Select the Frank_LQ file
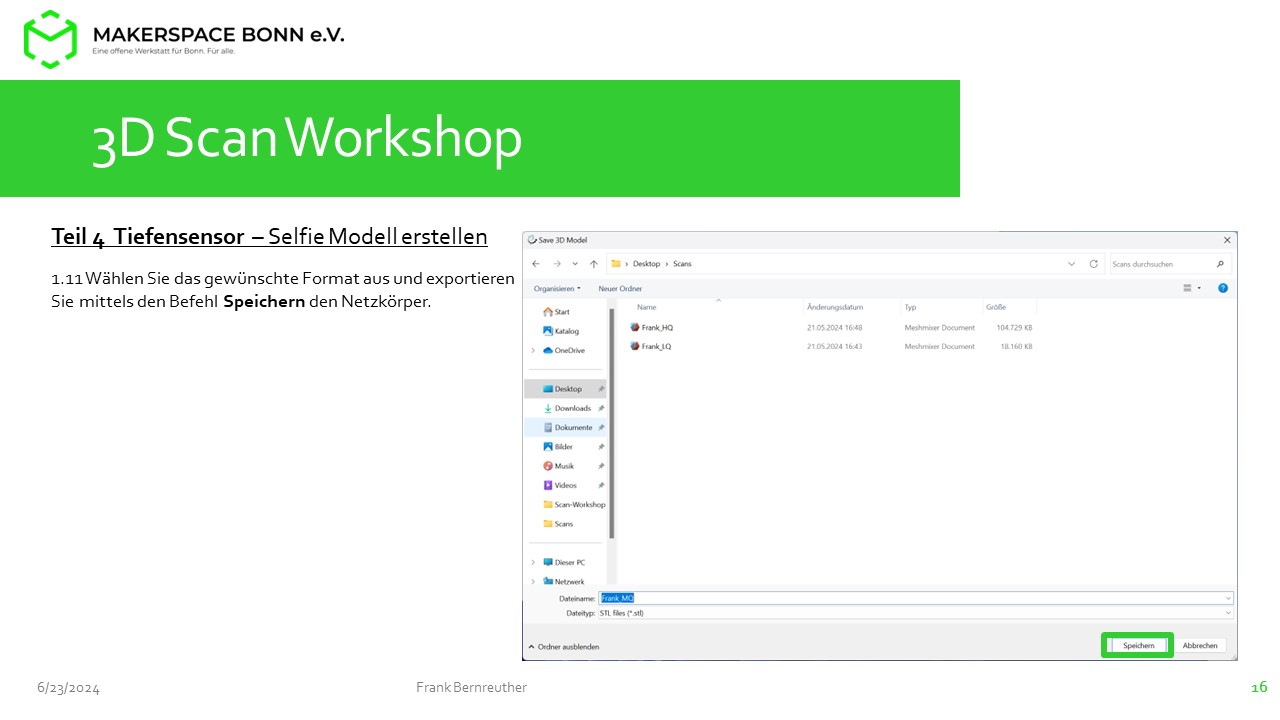Screen dimensions: 1280x720 point(656,346)
